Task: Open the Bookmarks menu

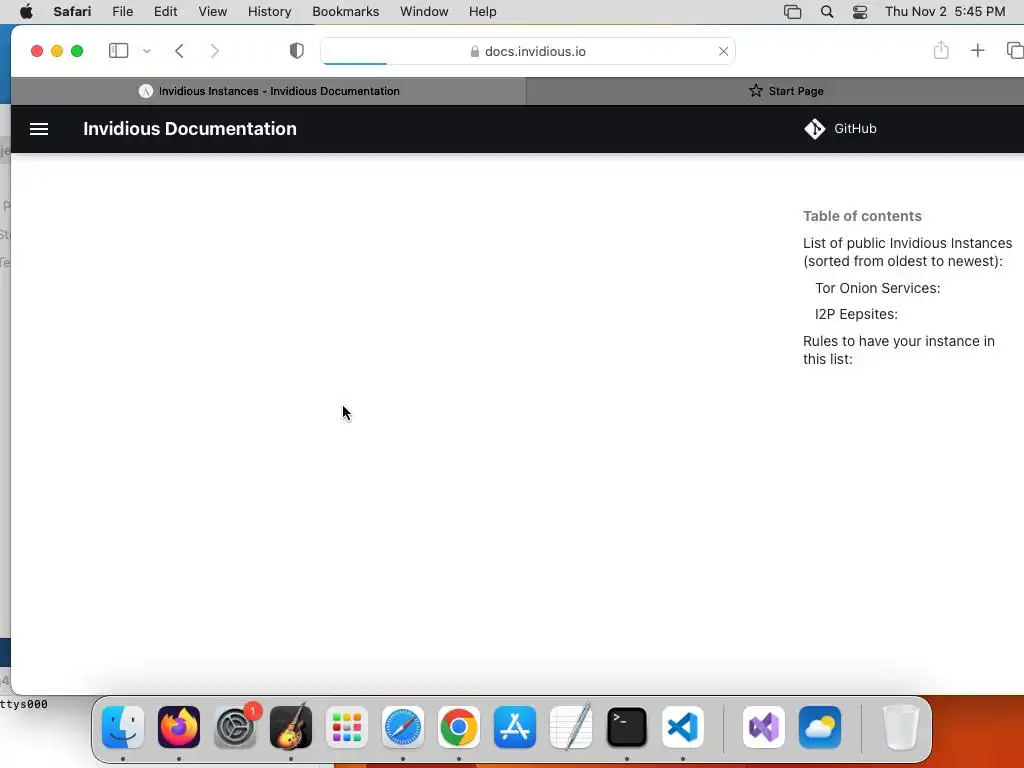Action: 345,11
